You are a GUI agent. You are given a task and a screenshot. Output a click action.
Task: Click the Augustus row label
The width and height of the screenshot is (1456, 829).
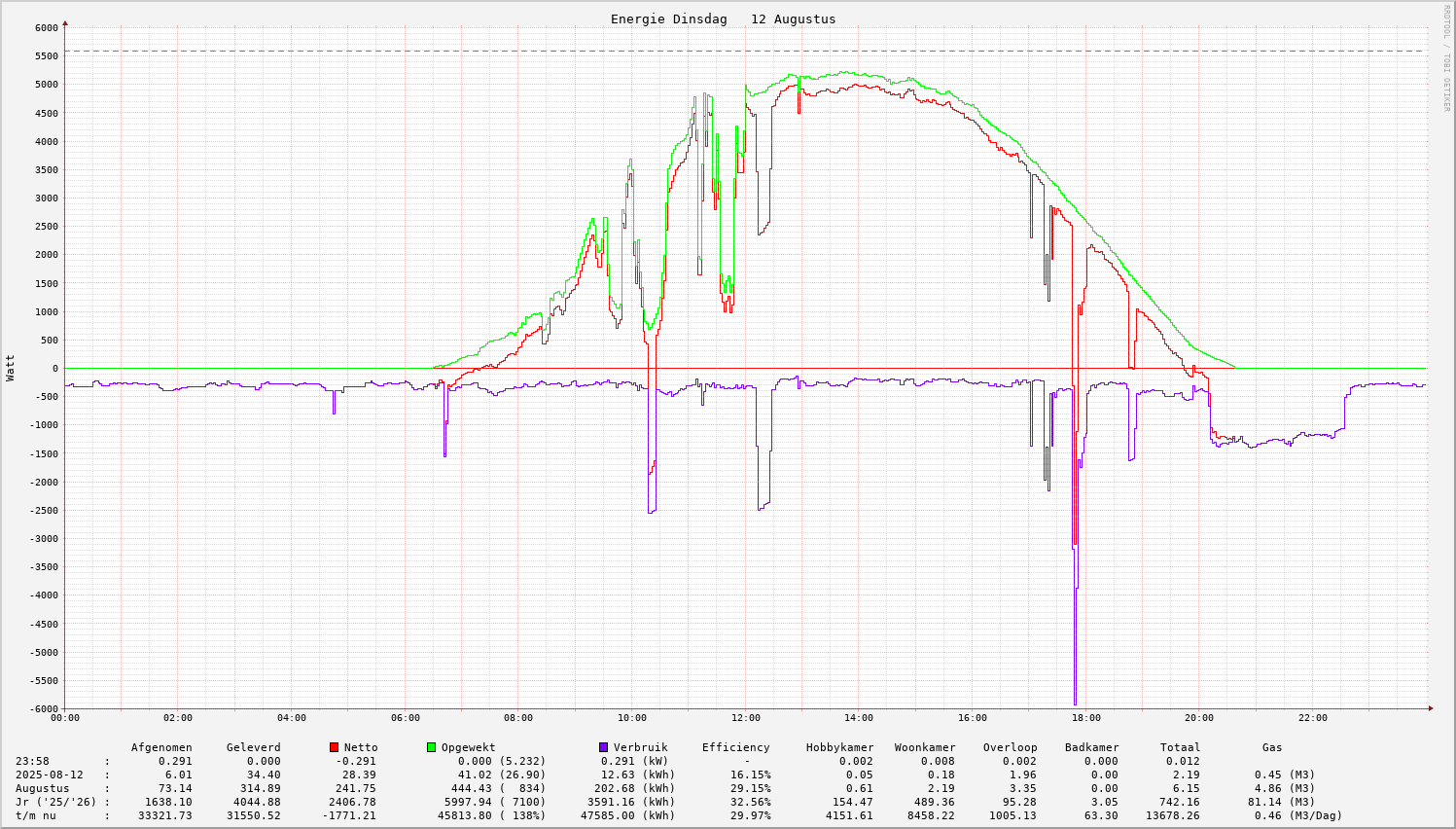pyautogui.click(x=42, y=788)
